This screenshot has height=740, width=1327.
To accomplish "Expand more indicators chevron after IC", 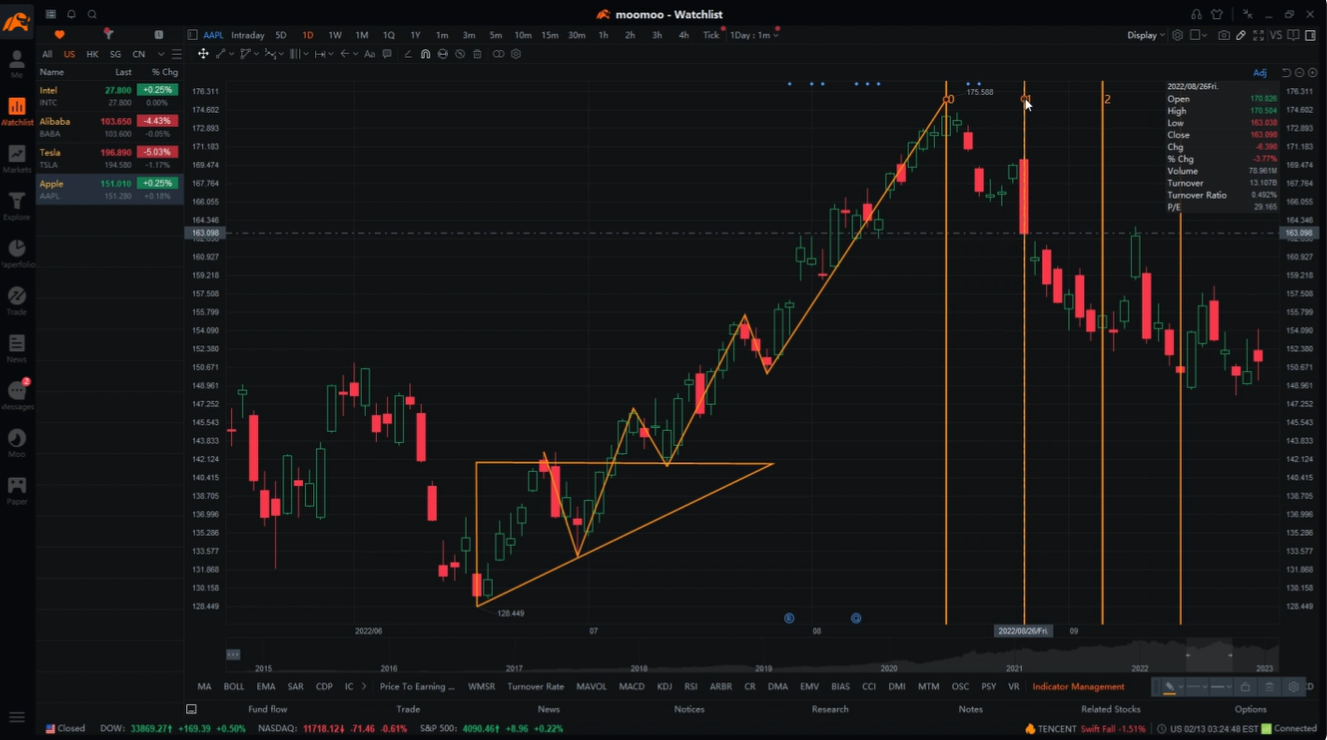I will point(364,687).
